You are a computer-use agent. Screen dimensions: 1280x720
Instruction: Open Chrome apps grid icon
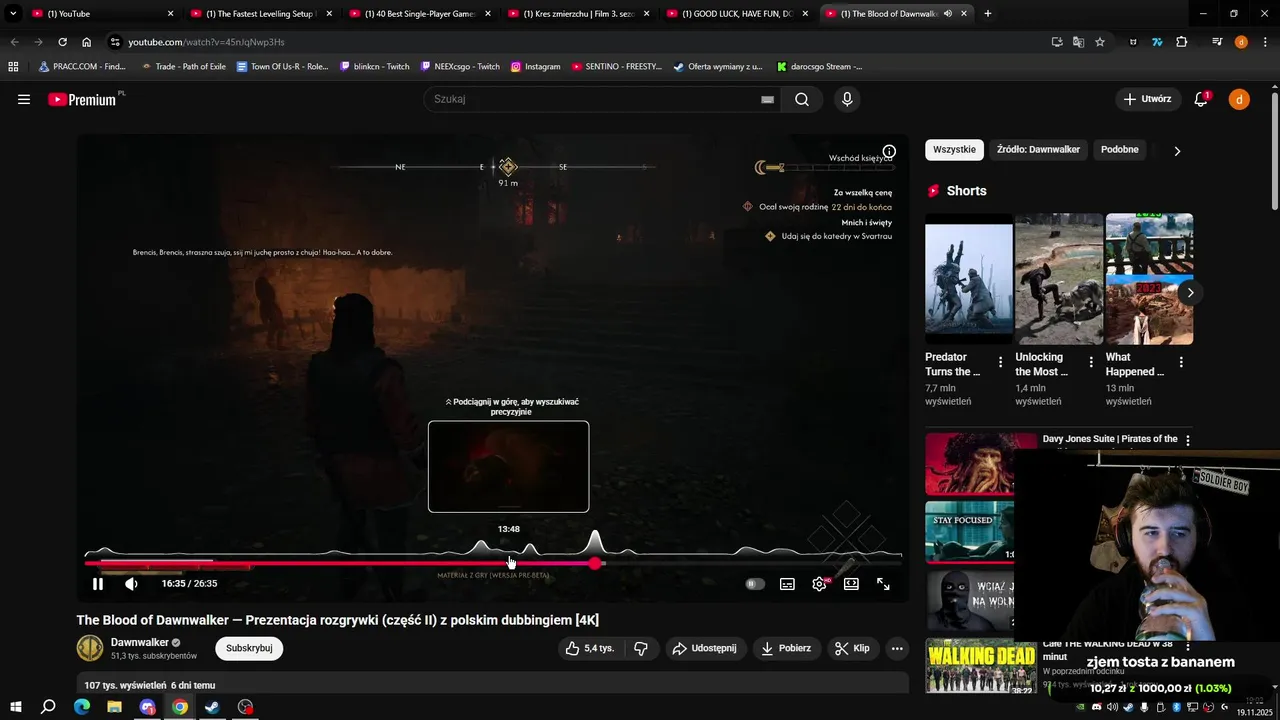point(13,67)
